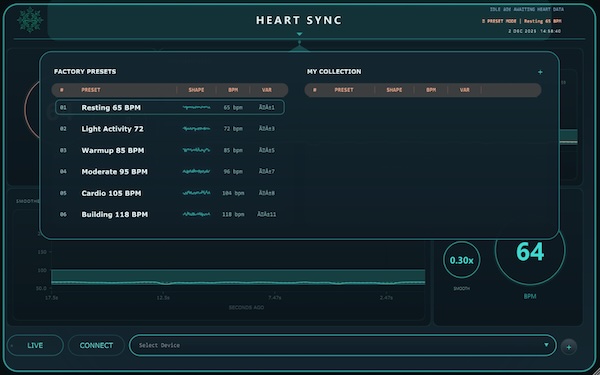Click the row number 06 in Factory Presets
The width and height of the screenshot is (600, 375).
pos(63,215)
